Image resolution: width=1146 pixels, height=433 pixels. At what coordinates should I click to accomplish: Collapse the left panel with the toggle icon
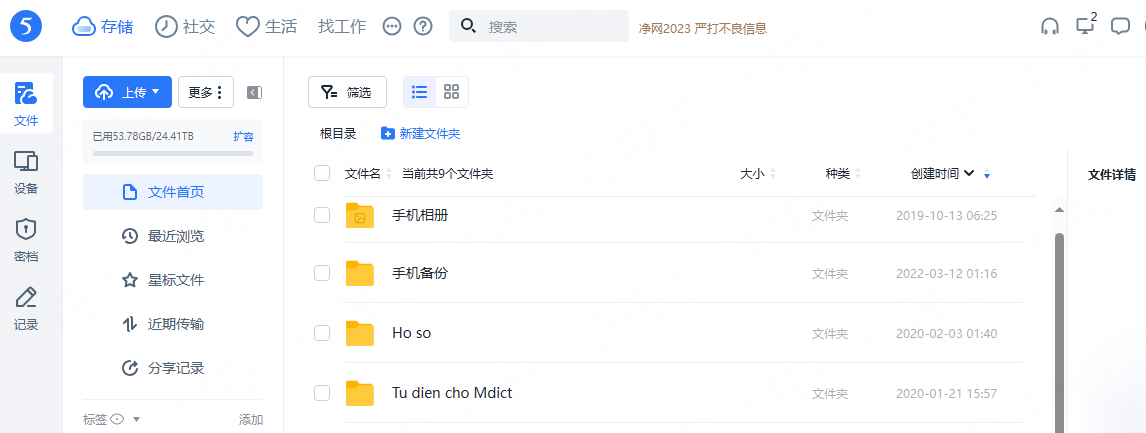click(254, 92)
